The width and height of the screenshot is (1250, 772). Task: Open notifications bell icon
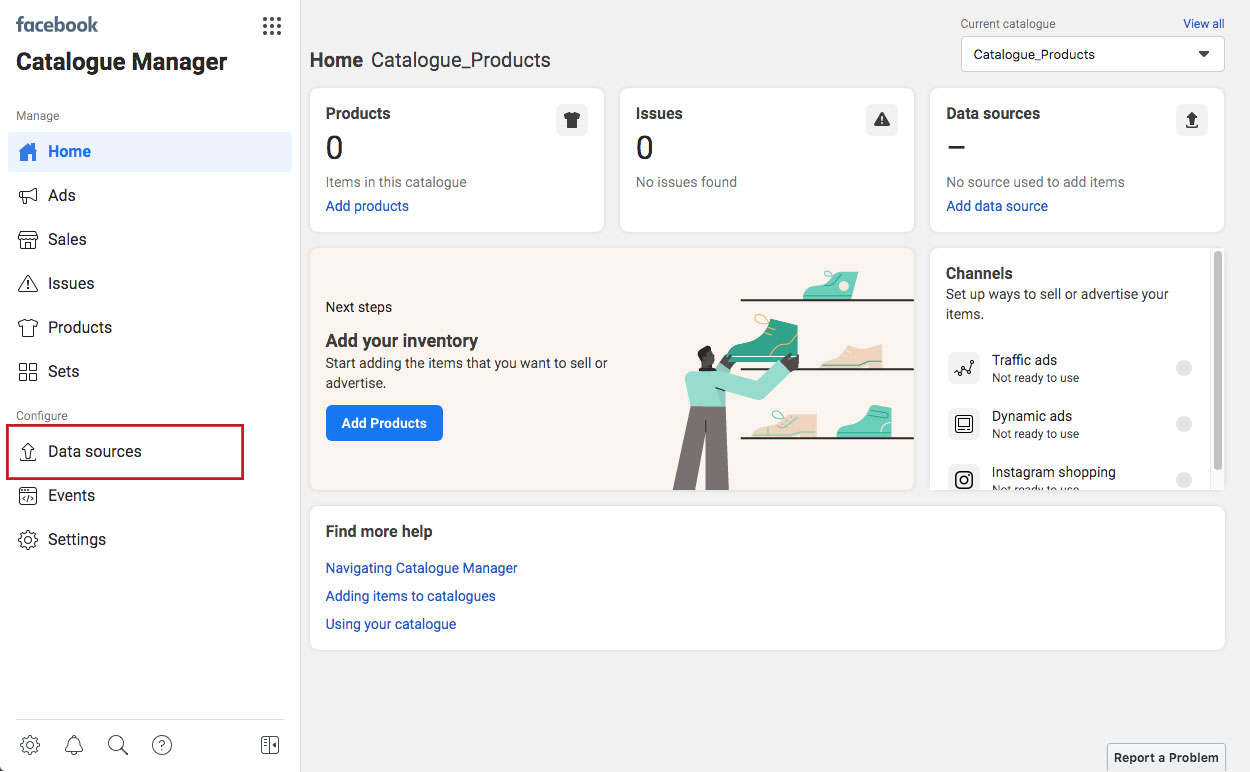pos(74,745)
